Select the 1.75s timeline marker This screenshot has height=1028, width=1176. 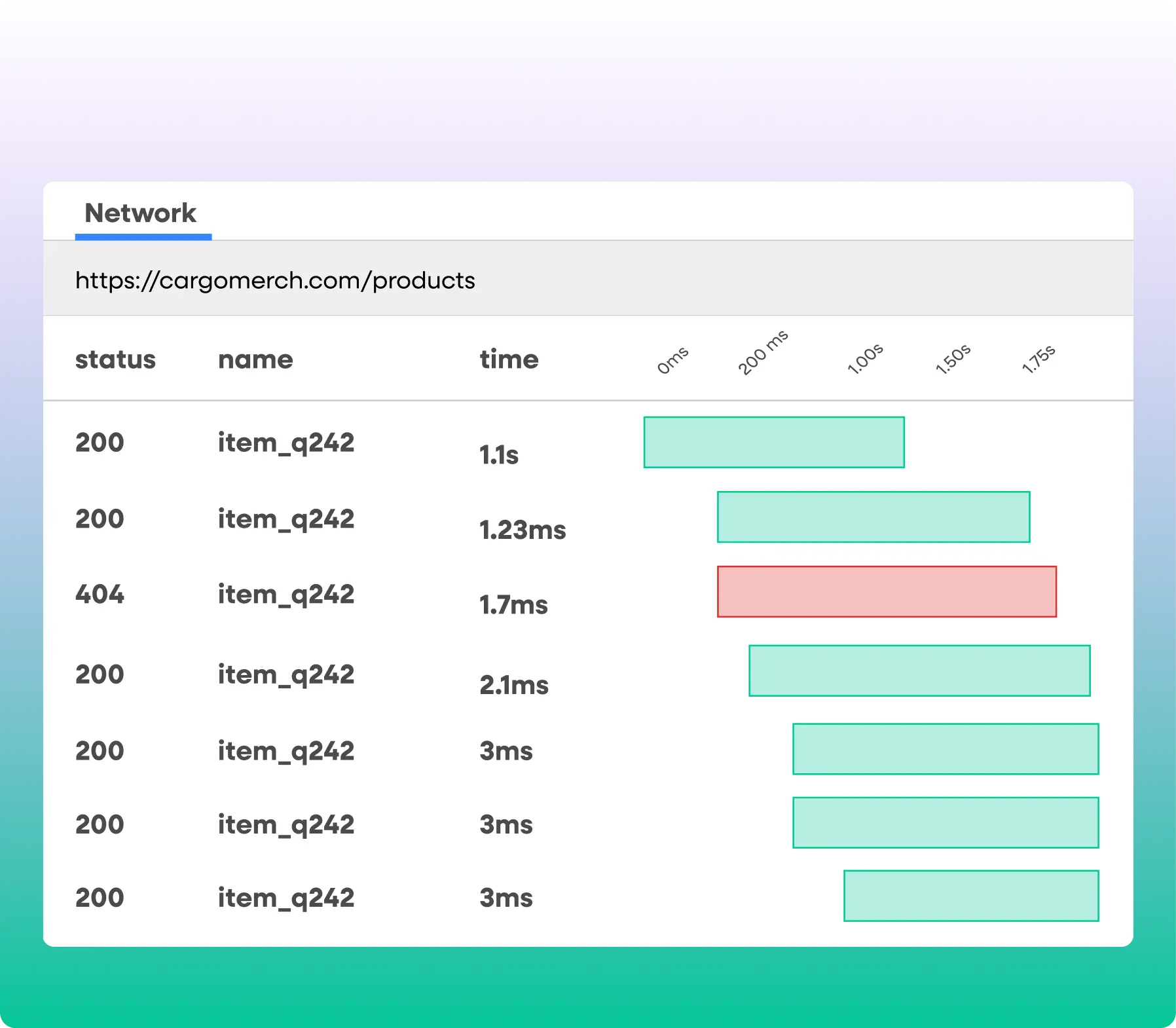[1039, 359]
